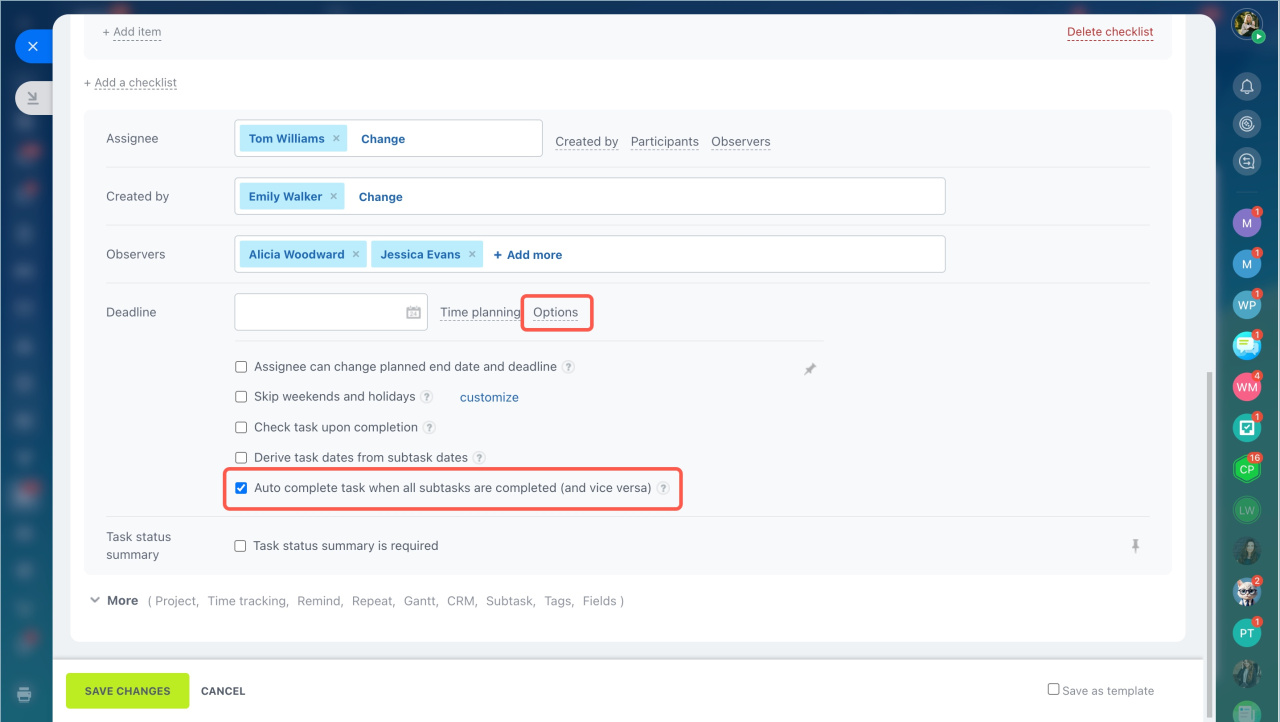Close the task slider with the X
Image resolution: width=1280 pixels, height=722 pixels.
point(32,46)
